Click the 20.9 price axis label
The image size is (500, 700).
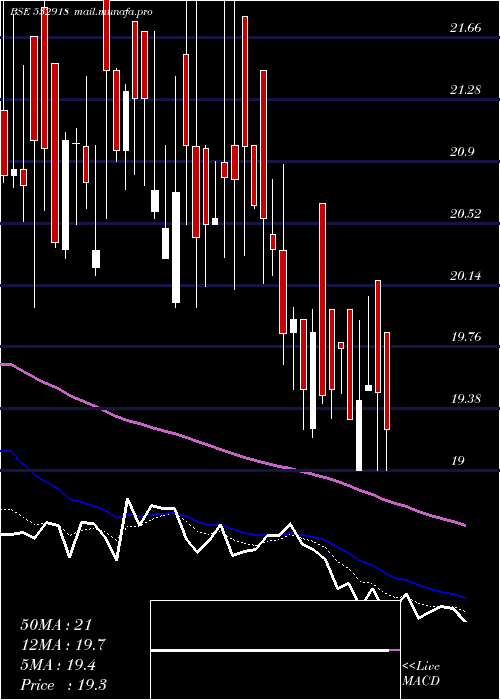(462, 152)
